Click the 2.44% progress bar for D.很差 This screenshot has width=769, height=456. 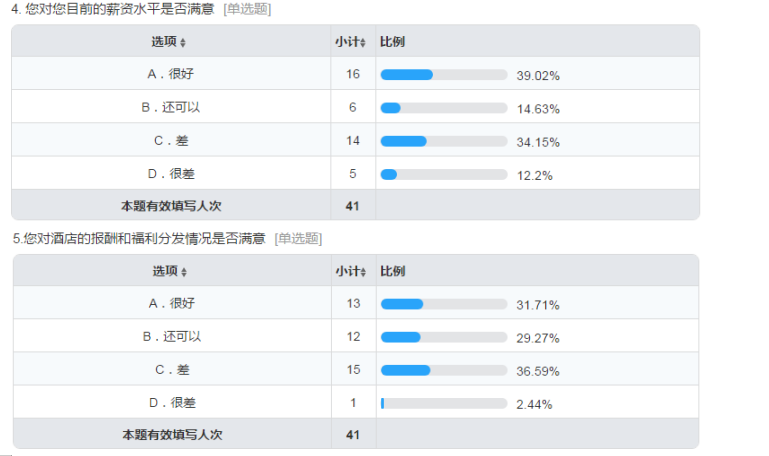444,404
